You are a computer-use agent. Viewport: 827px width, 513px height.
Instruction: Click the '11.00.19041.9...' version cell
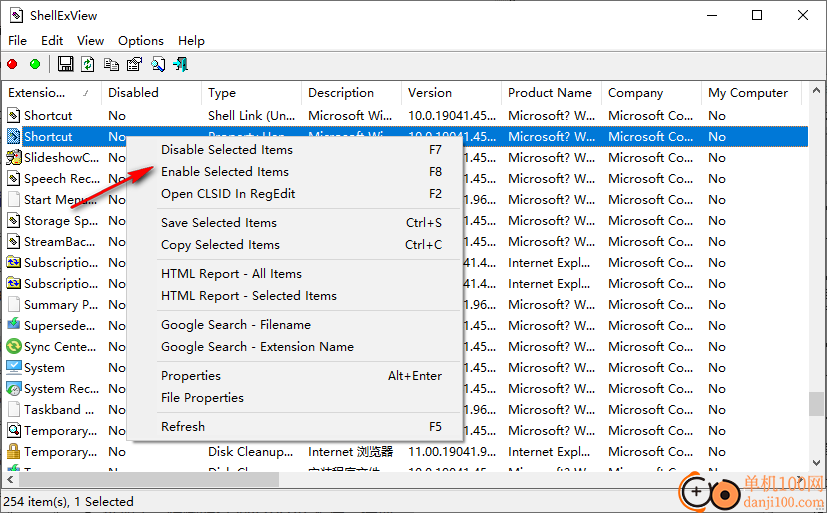pyautogui.click(x=452, y=452)
